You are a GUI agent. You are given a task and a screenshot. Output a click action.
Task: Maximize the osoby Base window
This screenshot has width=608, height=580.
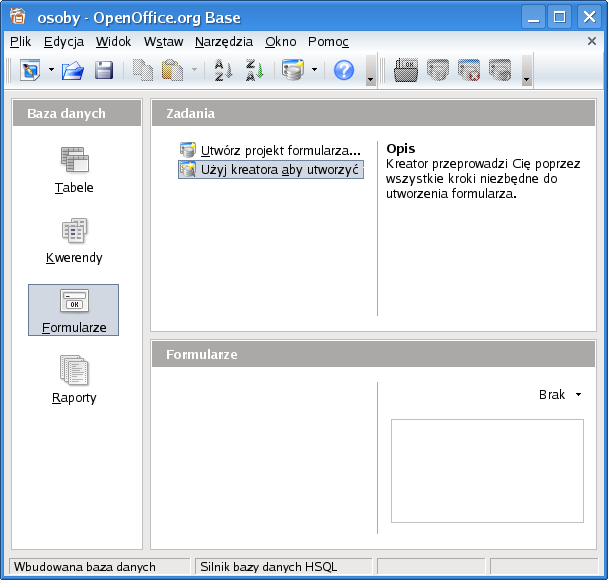[560, 17]
